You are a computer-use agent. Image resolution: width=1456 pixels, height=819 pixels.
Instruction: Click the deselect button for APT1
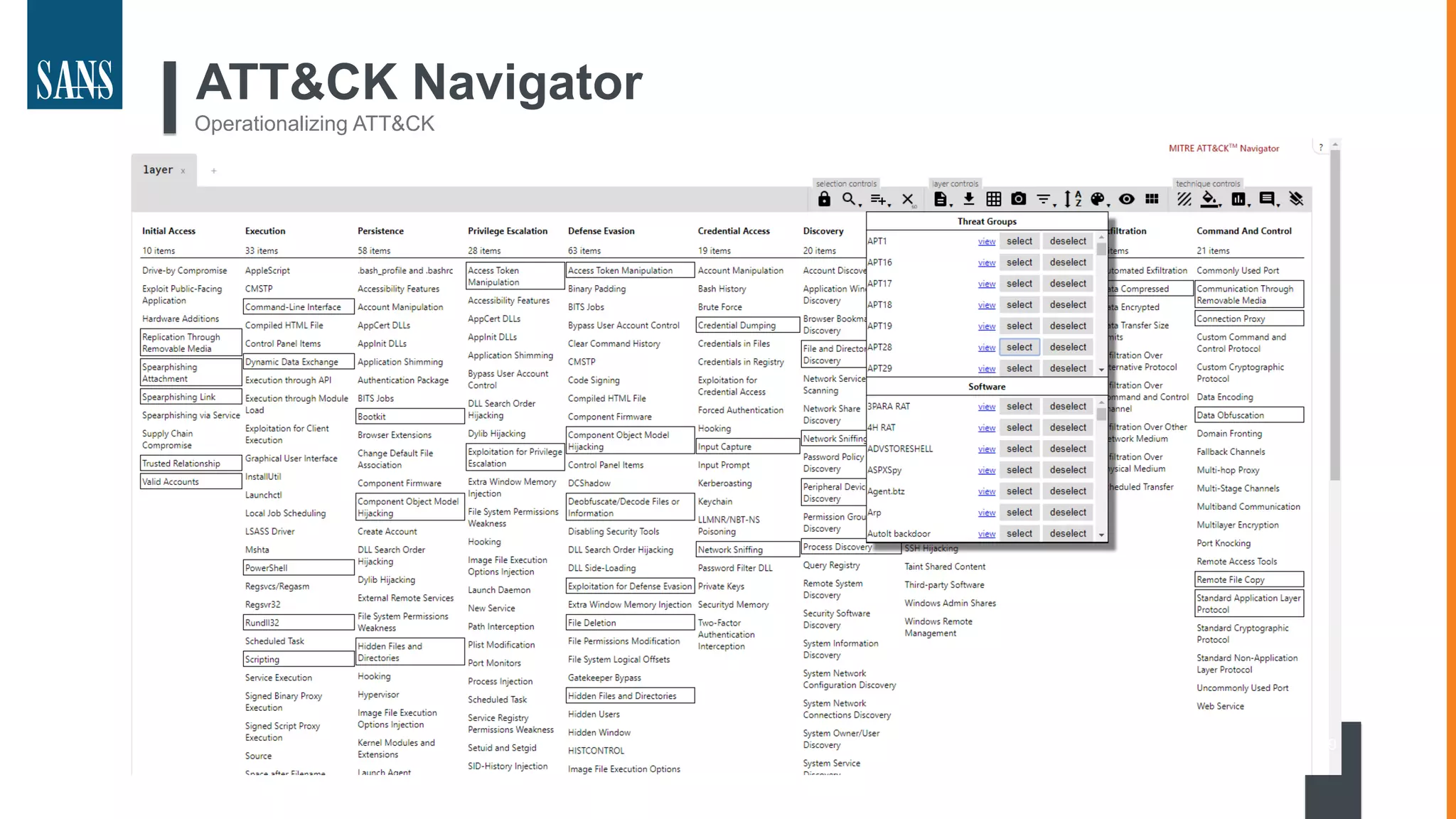tap(1068, 241)
